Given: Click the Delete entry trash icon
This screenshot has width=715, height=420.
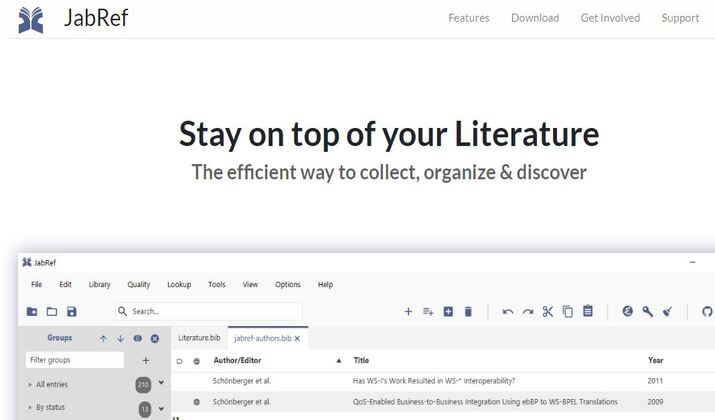Looking at the screenshot, I should point(468,311).
